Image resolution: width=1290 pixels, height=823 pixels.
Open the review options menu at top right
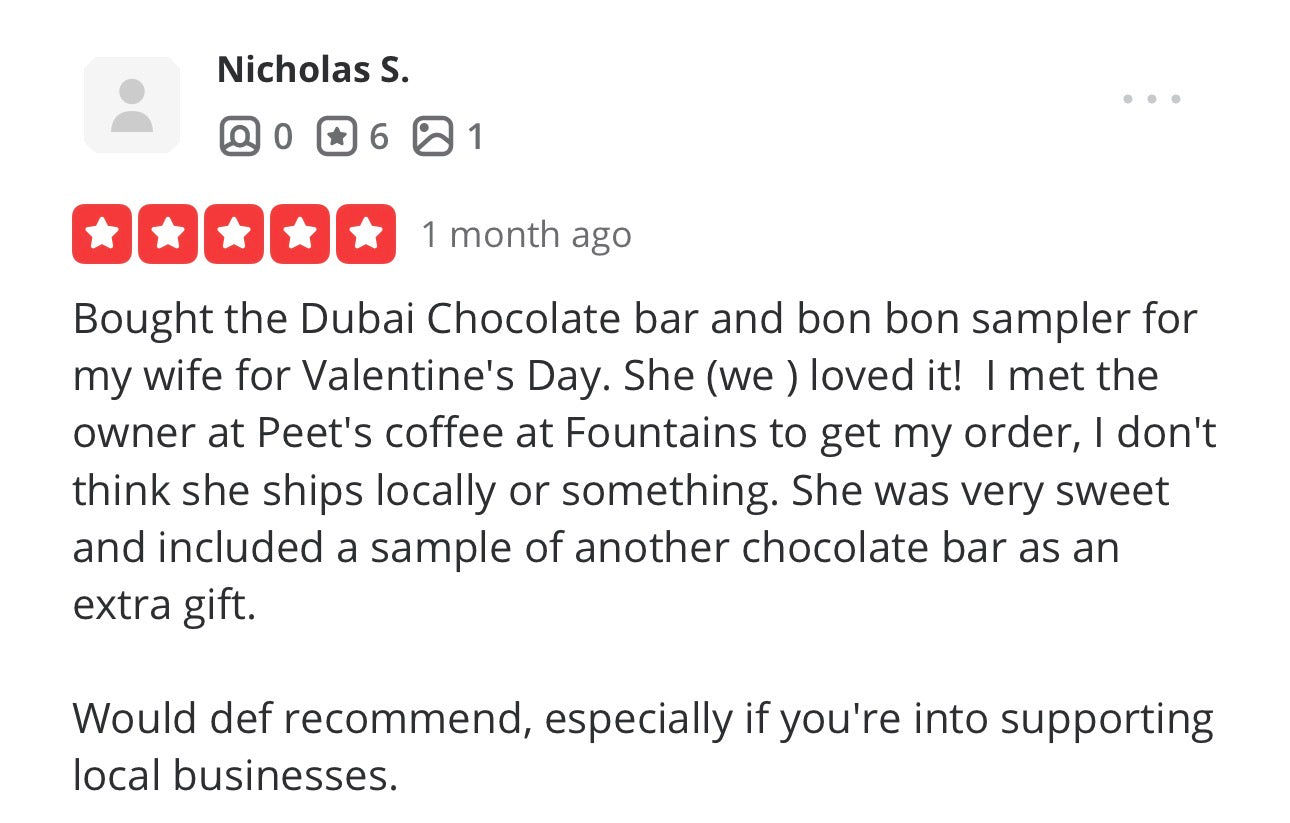pos(1151,98)
